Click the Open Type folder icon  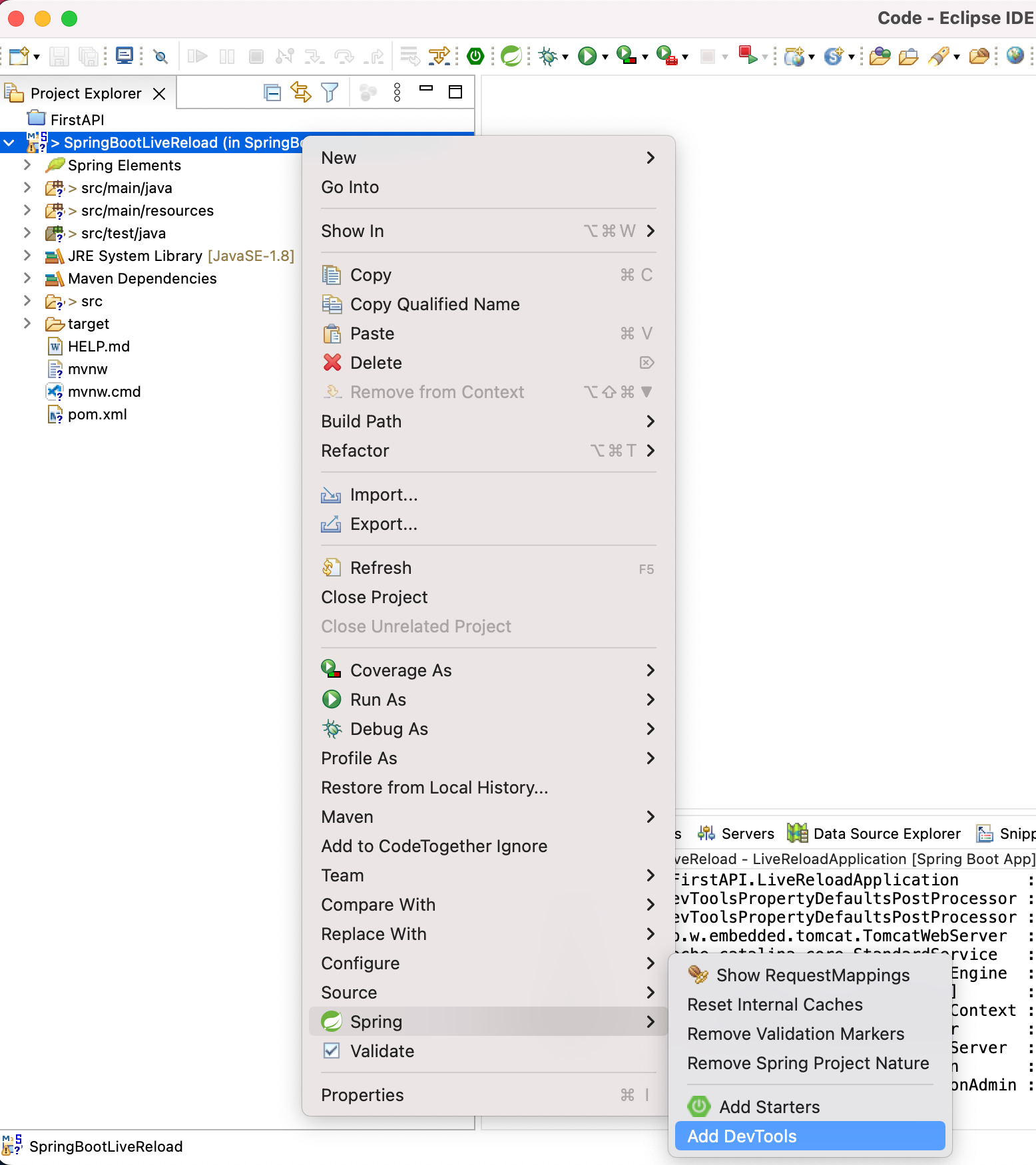tap(880, 56)
